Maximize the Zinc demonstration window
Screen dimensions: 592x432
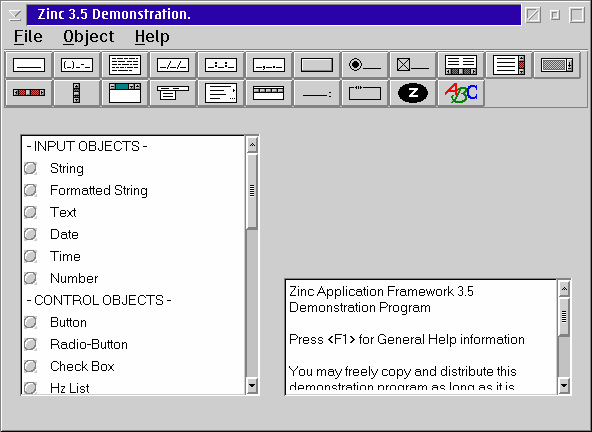click(x=577, y=15)
